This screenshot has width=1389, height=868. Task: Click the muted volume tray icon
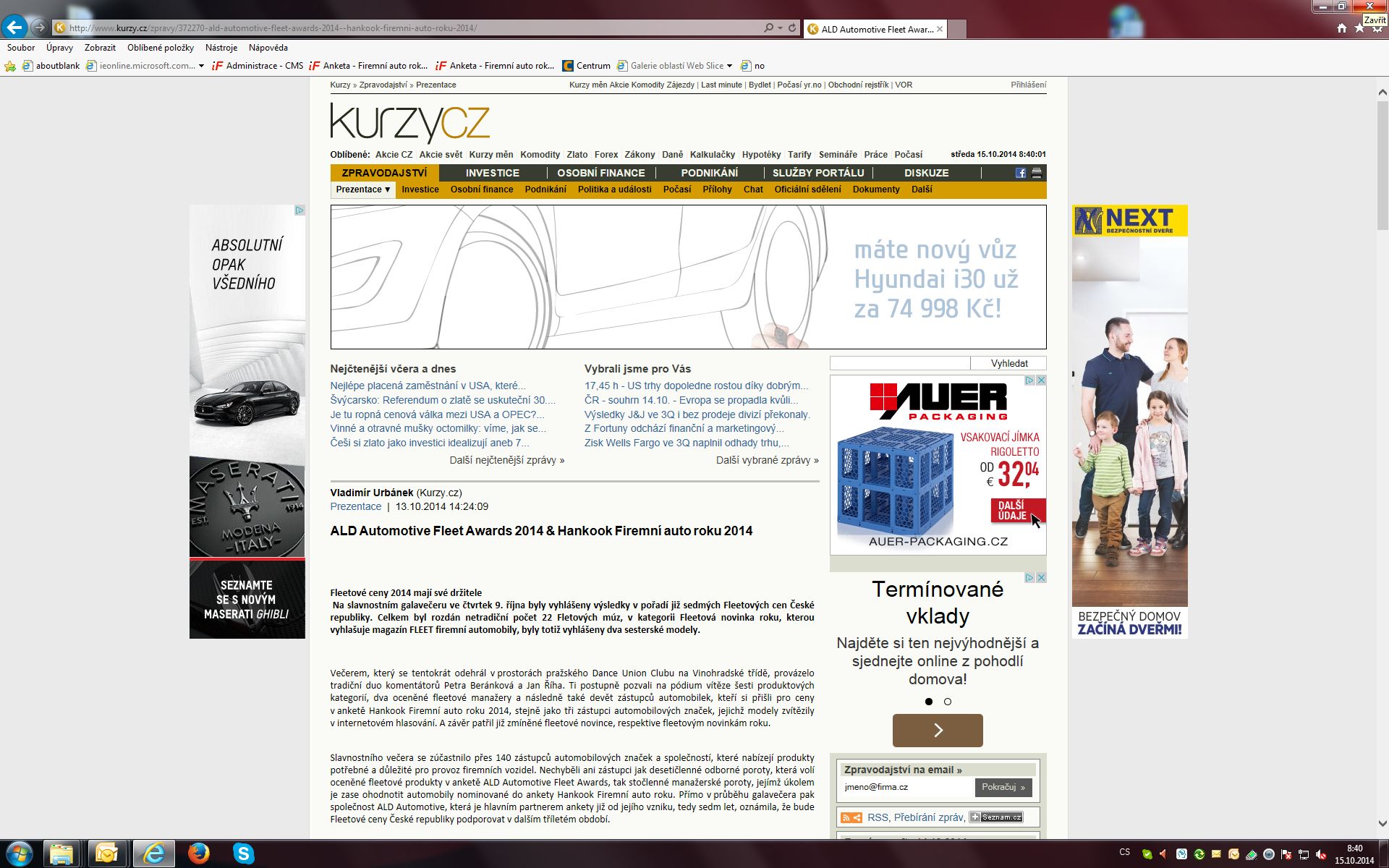click(x=1321, y=854)
